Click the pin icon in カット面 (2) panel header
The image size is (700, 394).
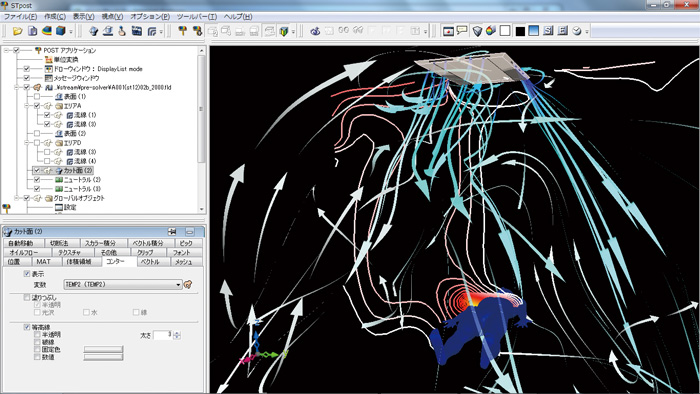(172, 232)
